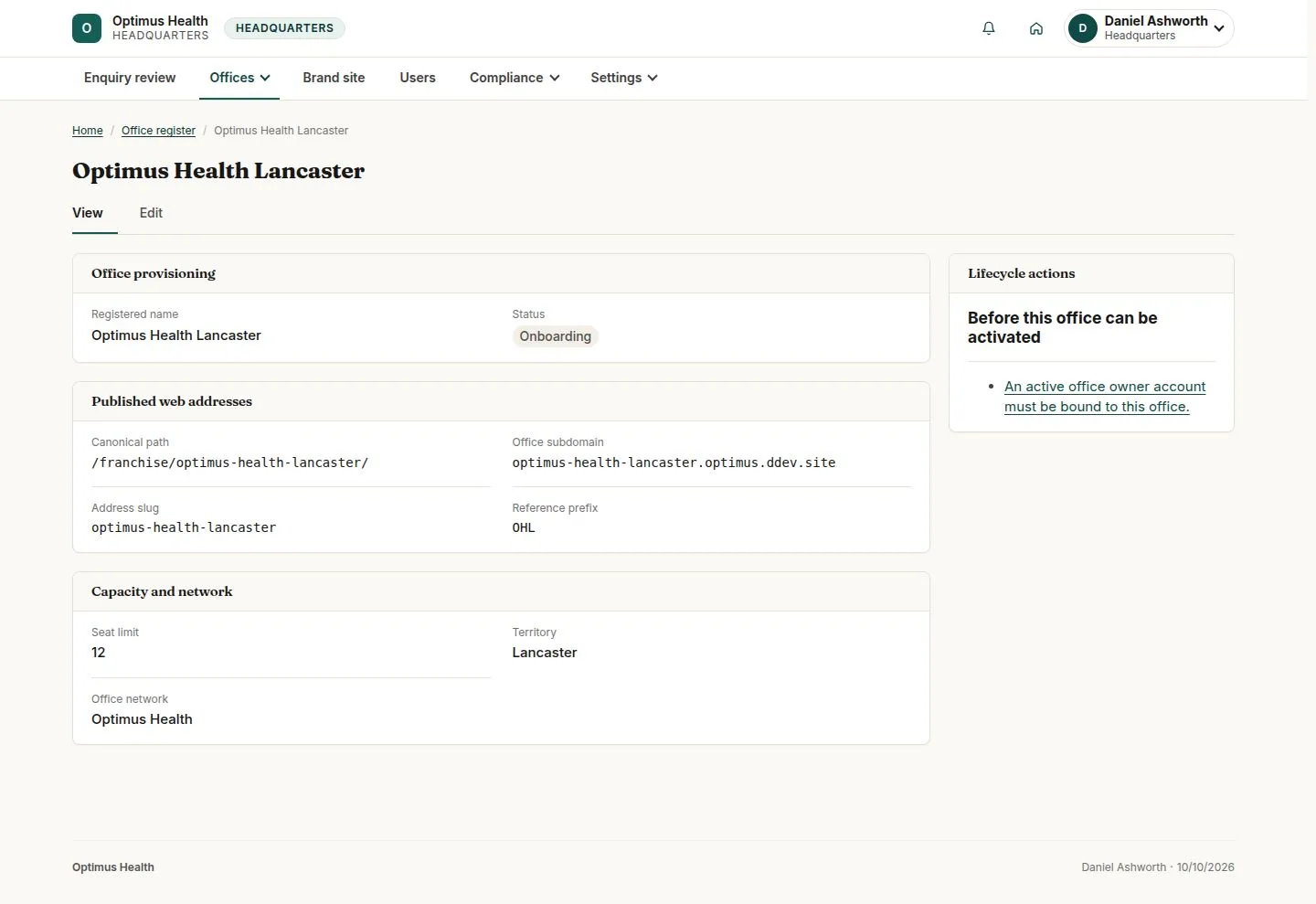
Task: Select the View tab
Action: click(x=88, y=213)
